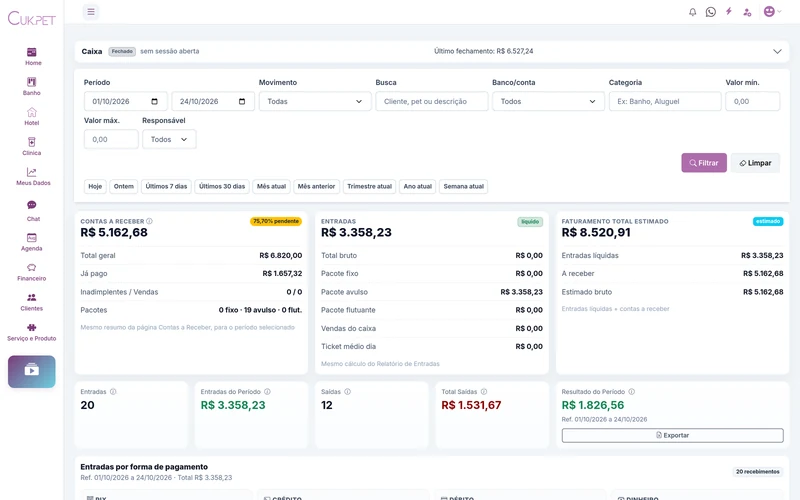The width and height of the screenshot is (800, 500).
Task: Open the Responsável dropdown
Action: pos(169,139)
